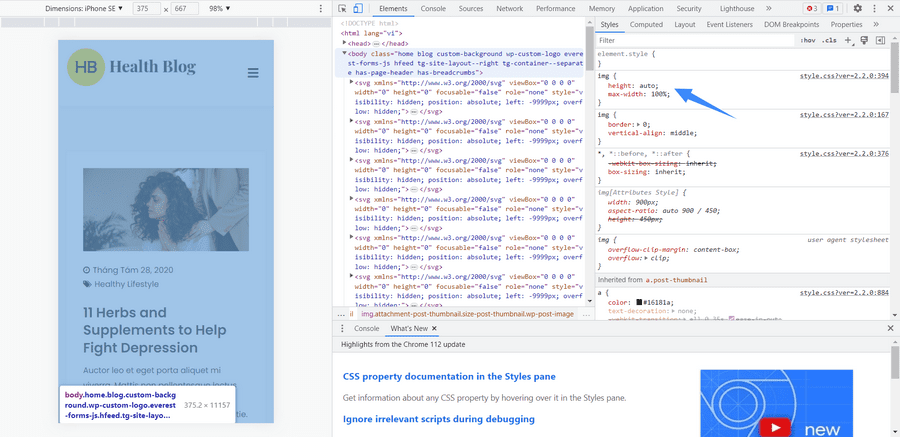
Task: Open the Security tab
Action: click(x=689, y=9)
